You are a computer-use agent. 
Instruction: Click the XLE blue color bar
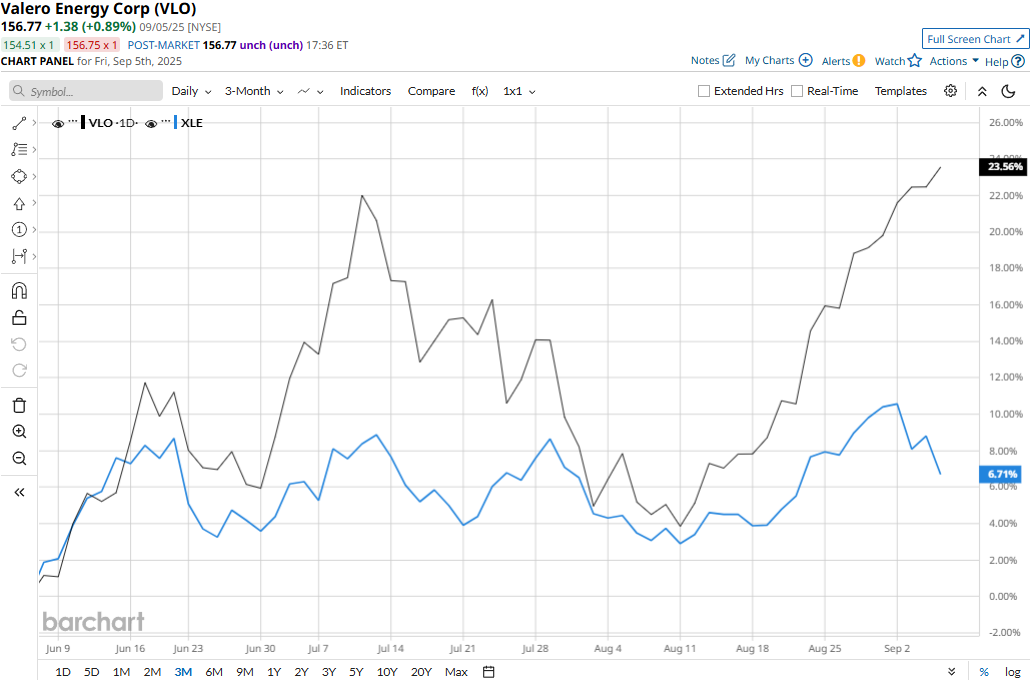point(176,122)
